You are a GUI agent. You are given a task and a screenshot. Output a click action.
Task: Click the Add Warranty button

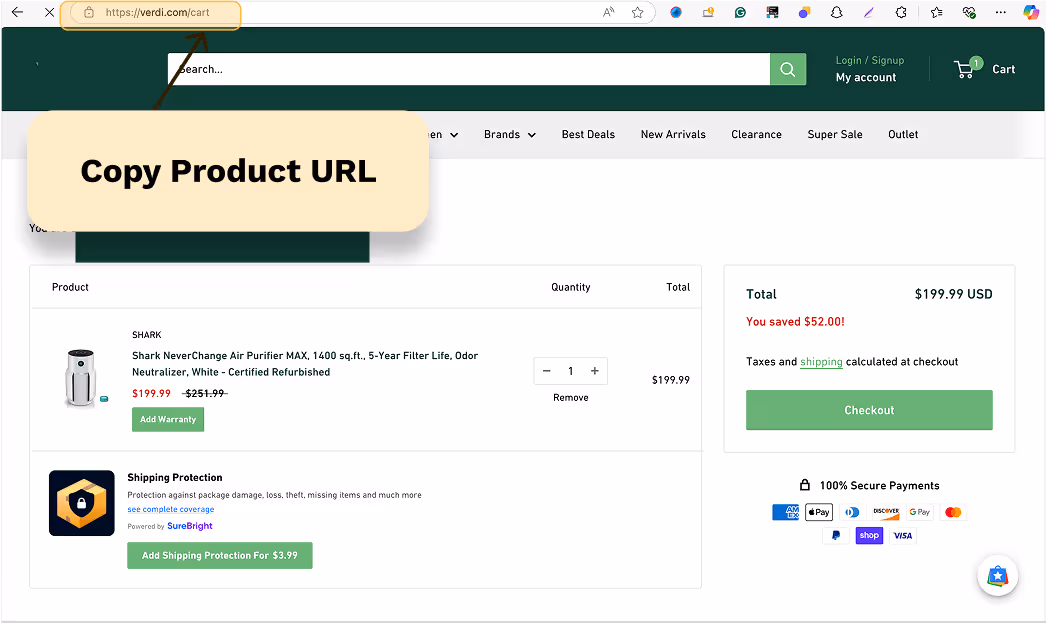point(168,420)
